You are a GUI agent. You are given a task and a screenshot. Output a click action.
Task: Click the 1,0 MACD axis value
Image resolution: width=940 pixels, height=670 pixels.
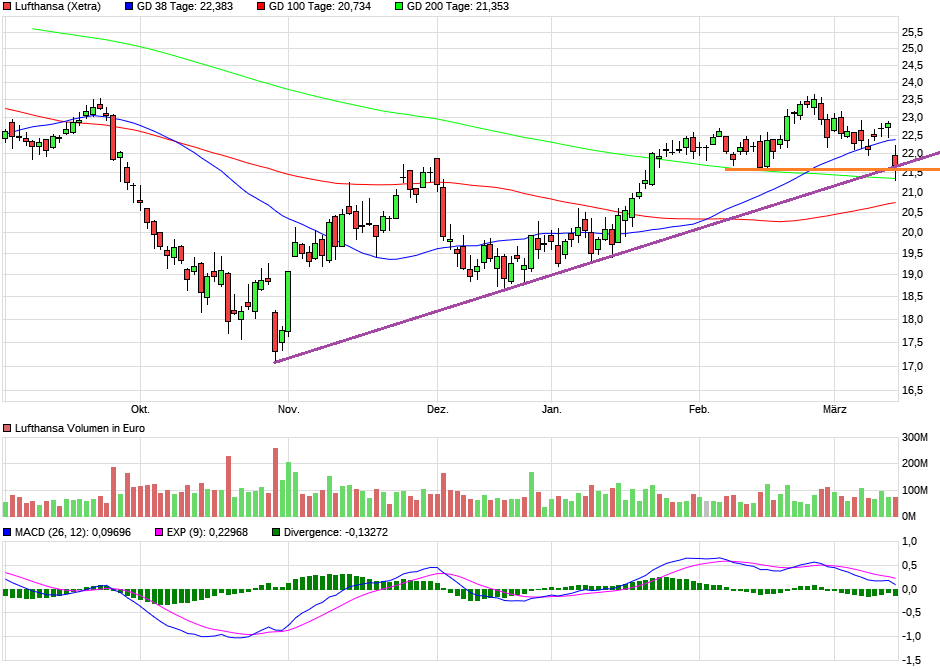click(909, 542)
